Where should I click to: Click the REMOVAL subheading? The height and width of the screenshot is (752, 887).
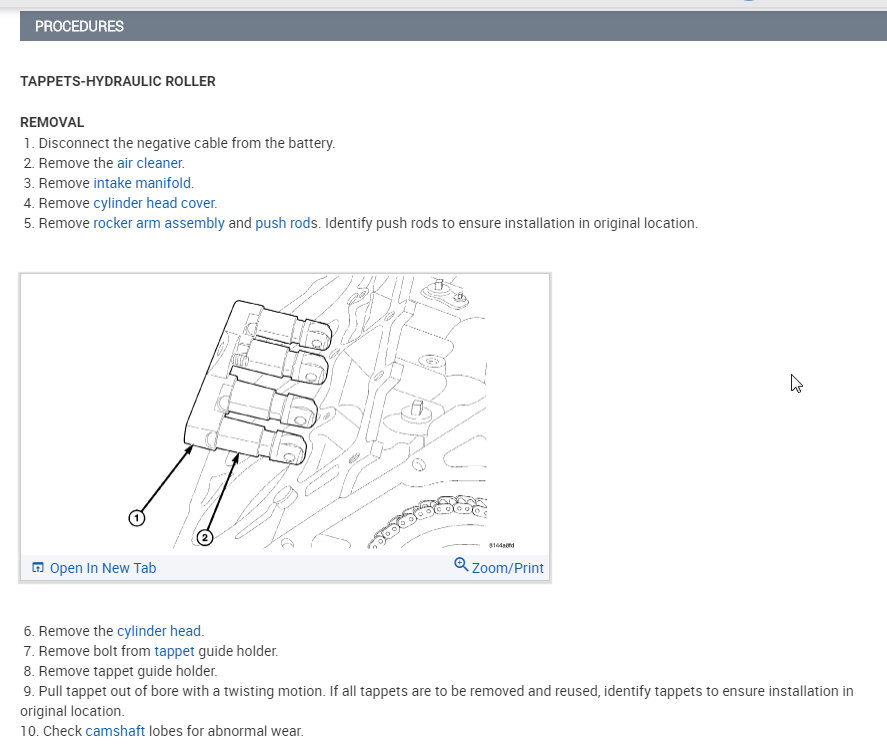point(52,123)
